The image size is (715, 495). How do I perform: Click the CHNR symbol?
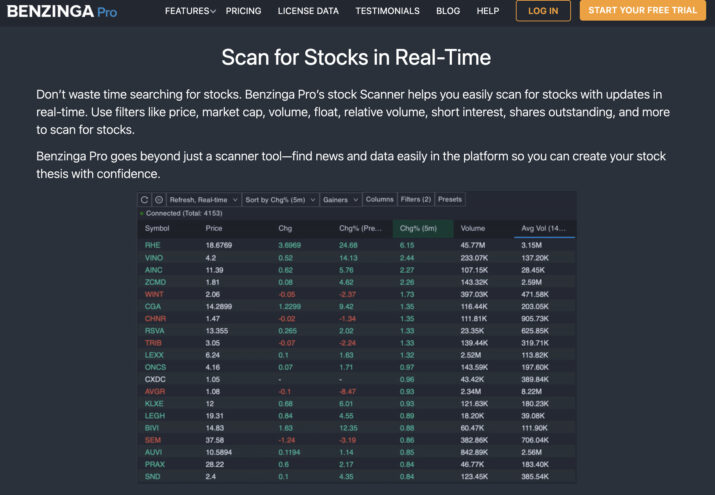coord(155,319)
